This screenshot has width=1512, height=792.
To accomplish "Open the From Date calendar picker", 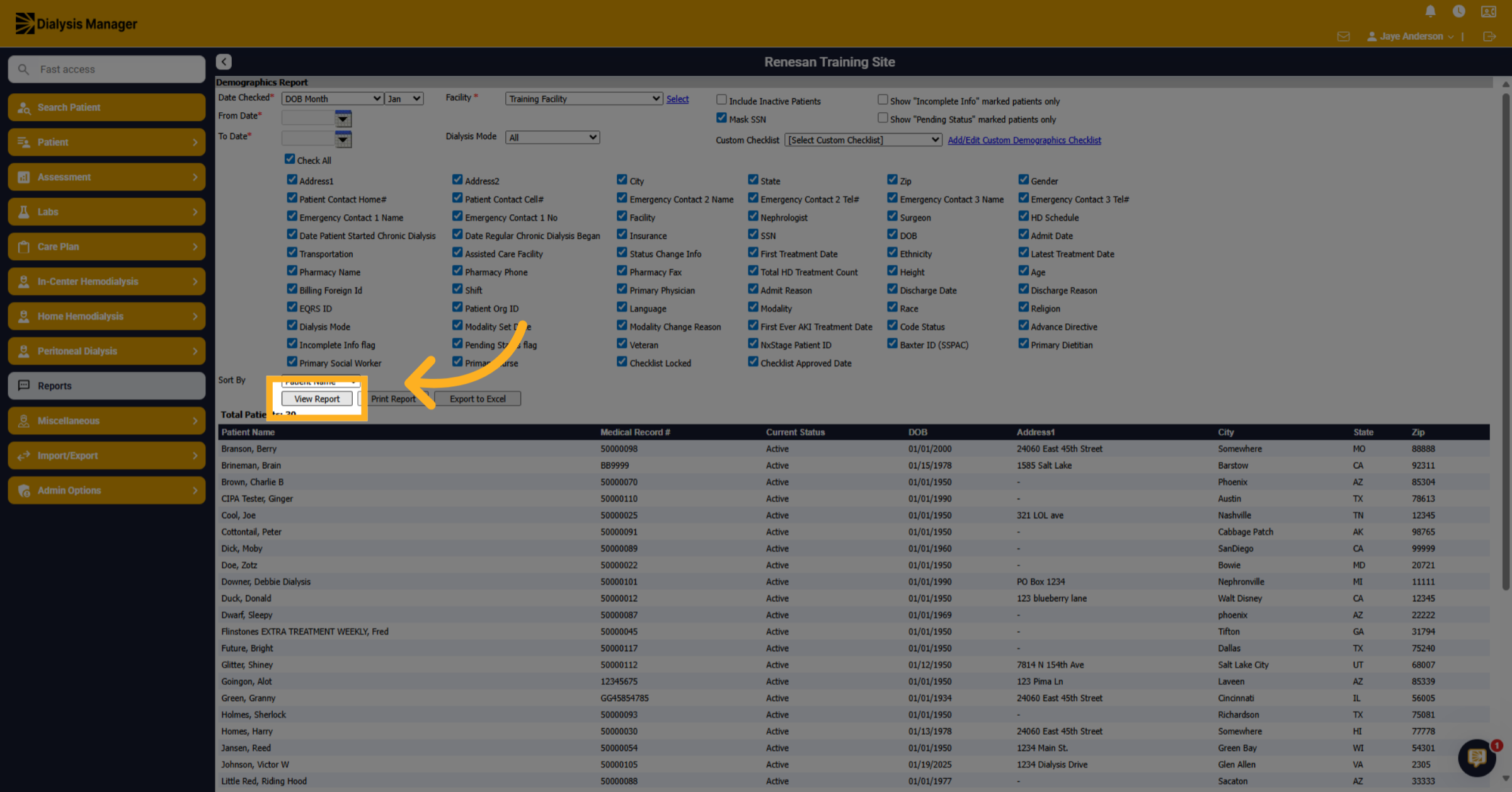I will pos(343,118).
